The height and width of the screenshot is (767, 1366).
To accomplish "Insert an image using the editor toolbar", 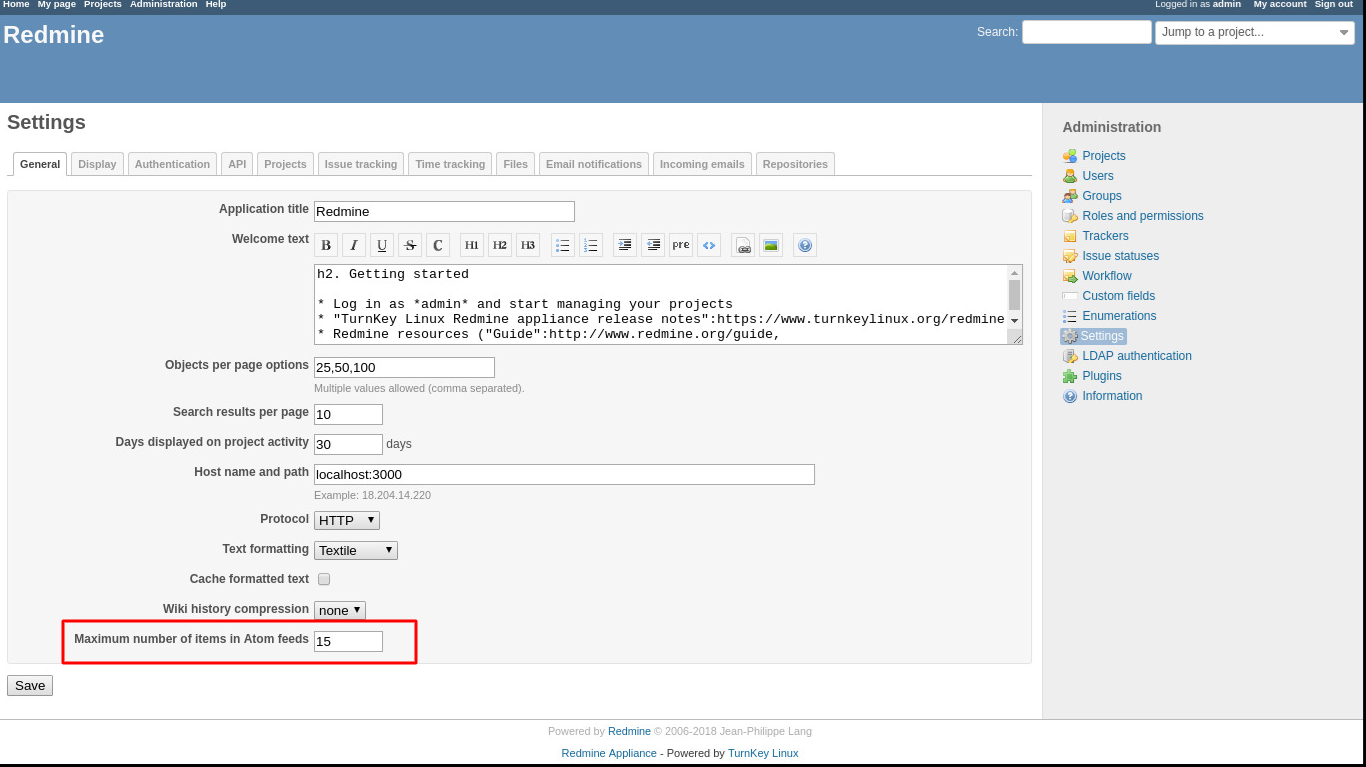I will (771, 244).
